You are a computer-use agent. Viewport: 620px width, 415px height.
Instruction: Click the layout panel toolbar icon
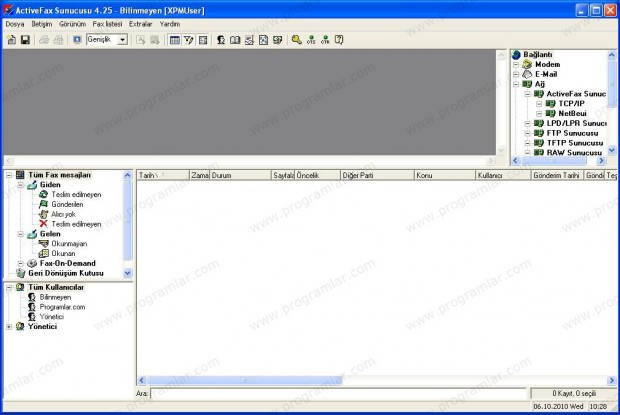click(x=203, y=40)
